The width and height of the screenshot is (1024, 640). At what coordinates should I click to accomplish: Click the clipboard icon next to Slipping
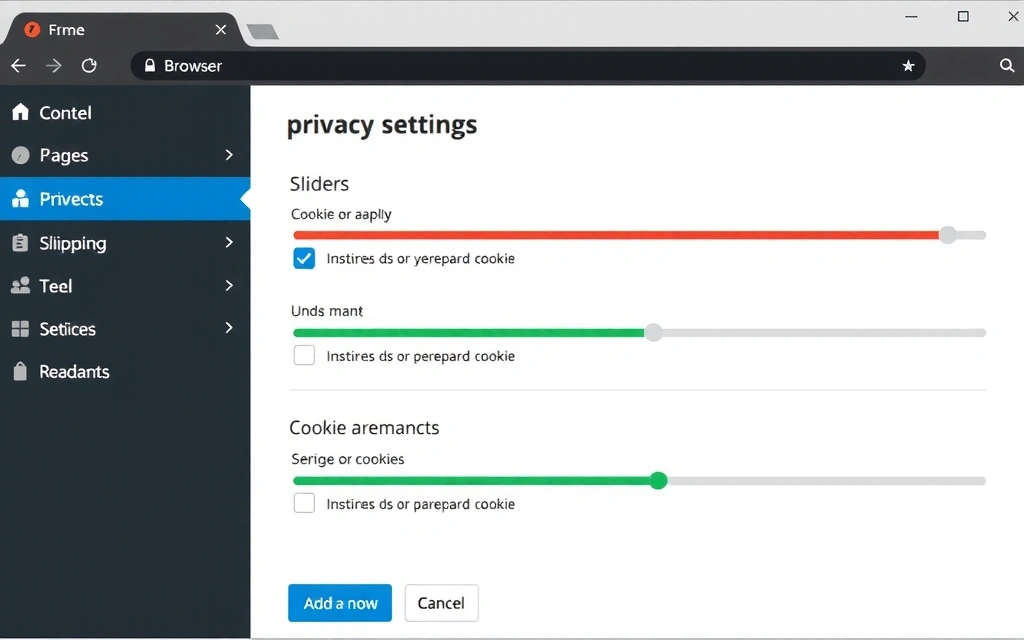pyautogui.click(x=20, y=243)
